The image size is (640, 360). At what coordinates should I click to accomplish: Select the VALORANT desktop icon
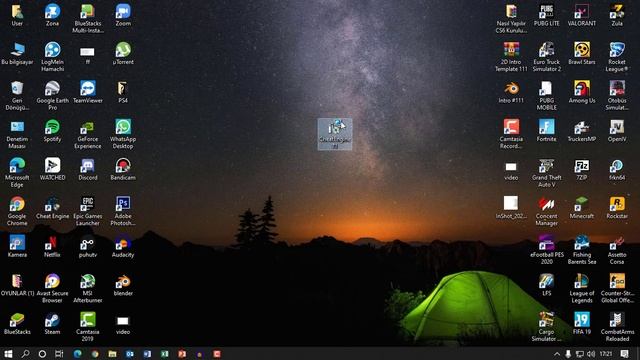pos(582,15)
